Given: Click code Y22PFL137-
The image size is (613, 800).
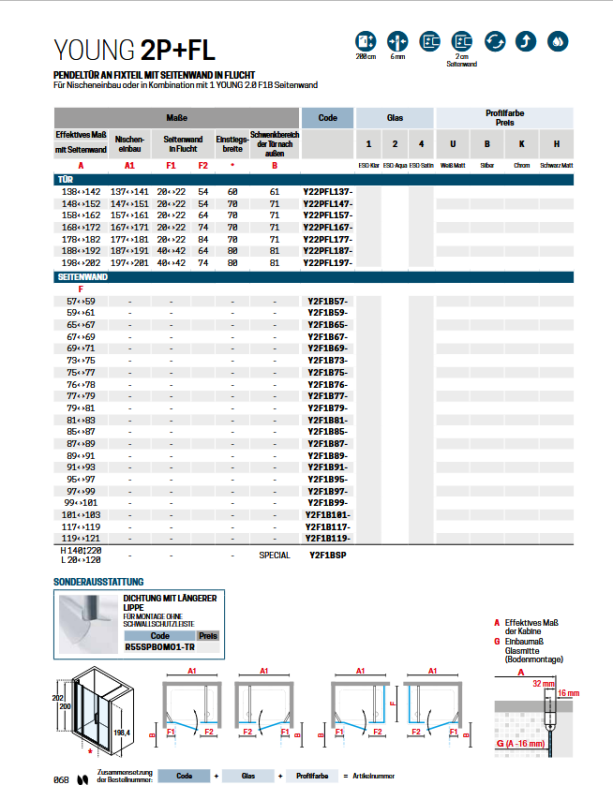Looking at the screenshot, I should pyautogui.click(x=328, y=192).
